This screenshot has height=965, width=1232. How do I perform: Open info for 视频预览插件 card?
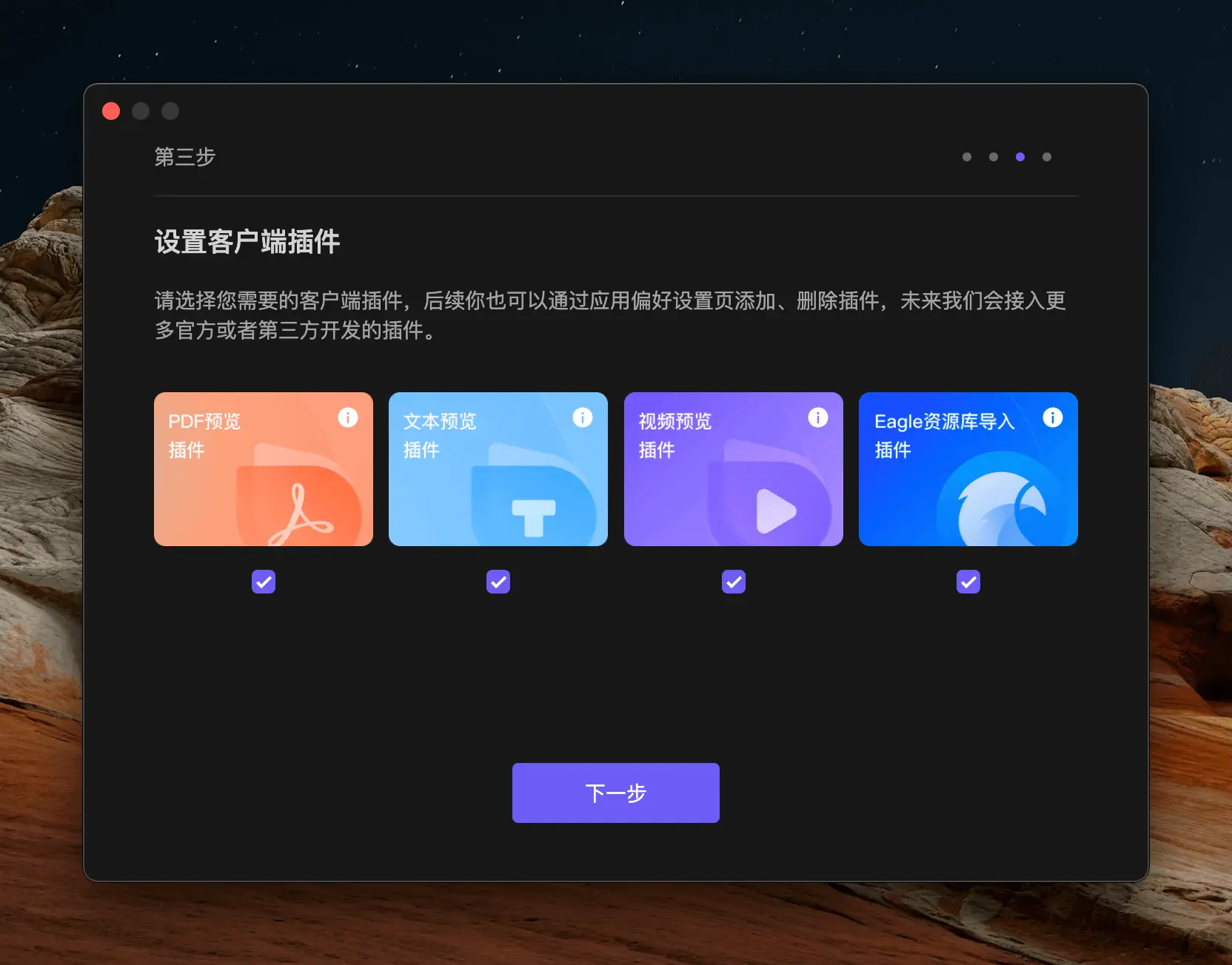pyautogui.click(x=818, y=417)
